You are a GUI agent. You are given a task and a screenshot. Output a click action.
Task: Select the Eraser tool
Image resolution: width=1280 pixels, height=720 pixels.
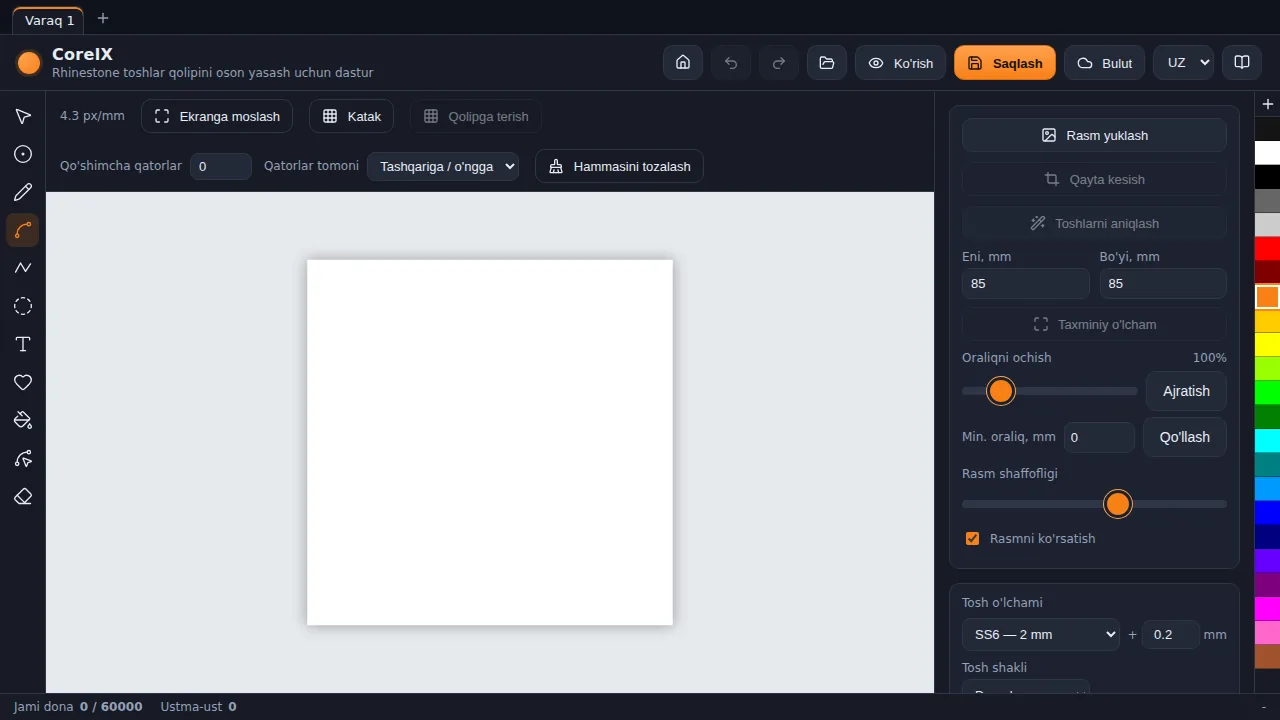point(23,496)
